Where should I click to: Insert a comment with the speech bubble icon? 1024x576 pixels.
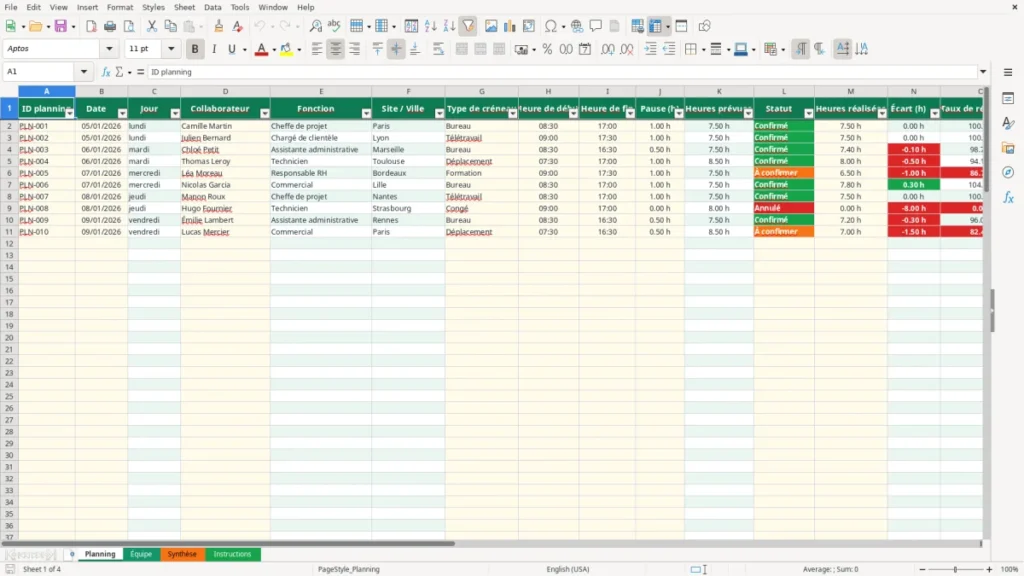click(x=596, y=26)
